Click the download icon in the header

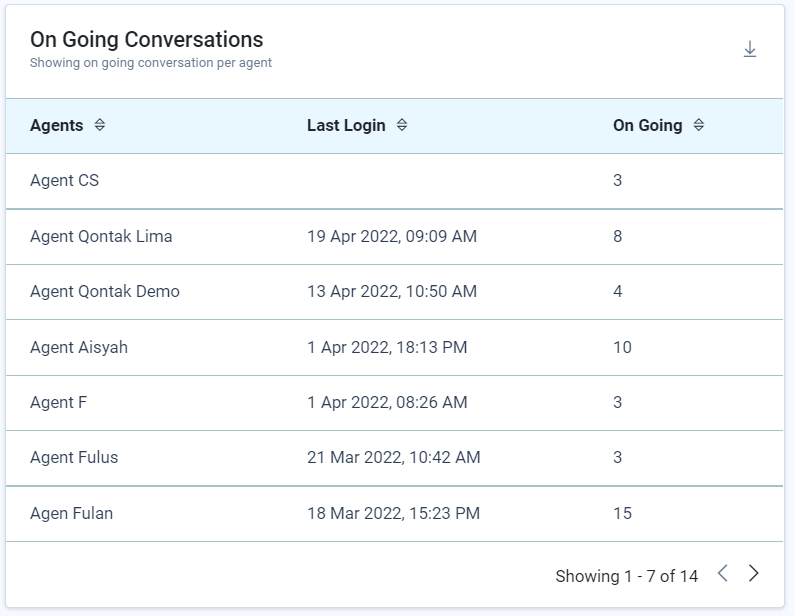coord(750,50)
